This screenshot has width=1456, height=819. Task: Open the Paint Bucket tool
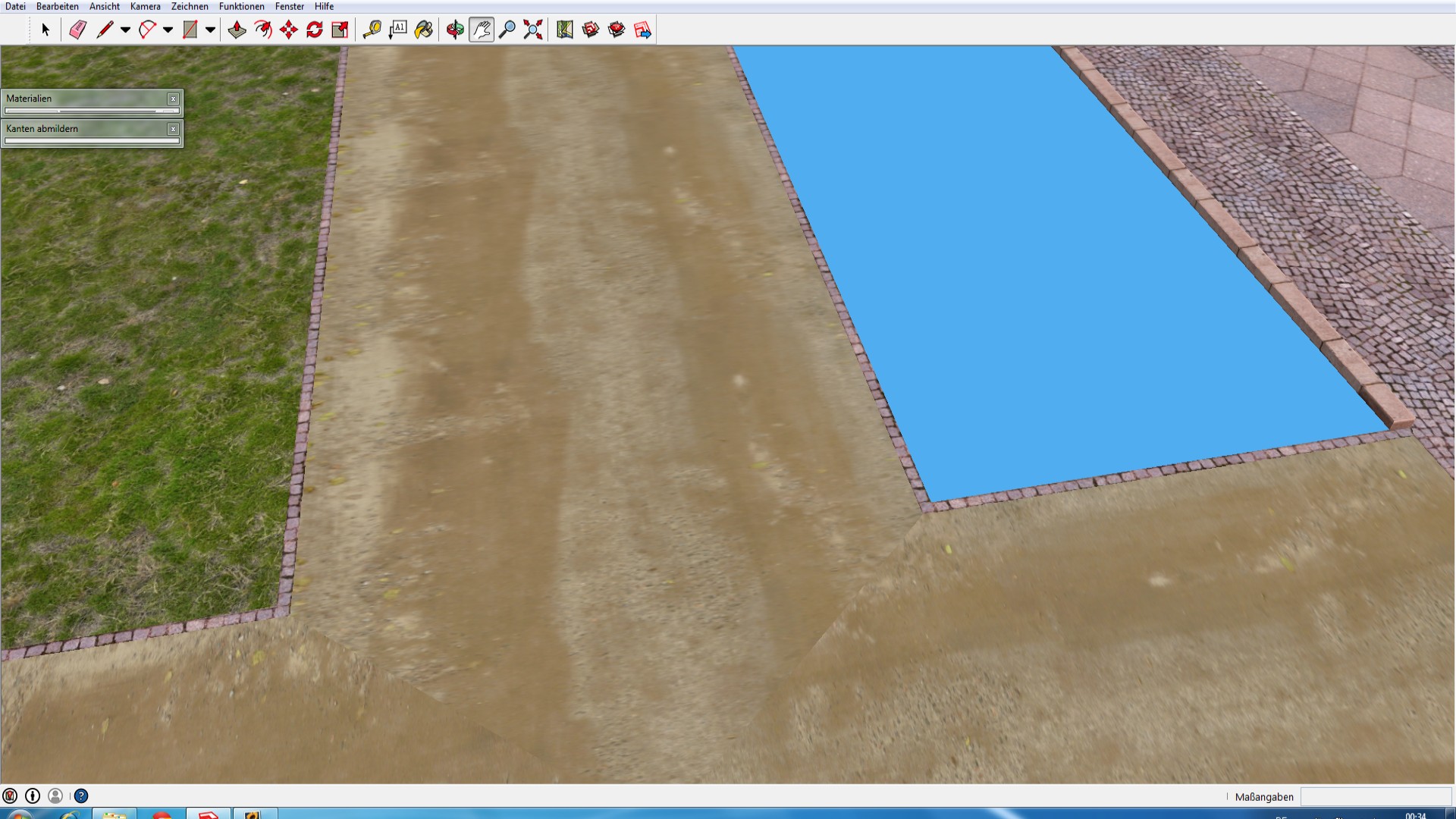click(424, 30)
